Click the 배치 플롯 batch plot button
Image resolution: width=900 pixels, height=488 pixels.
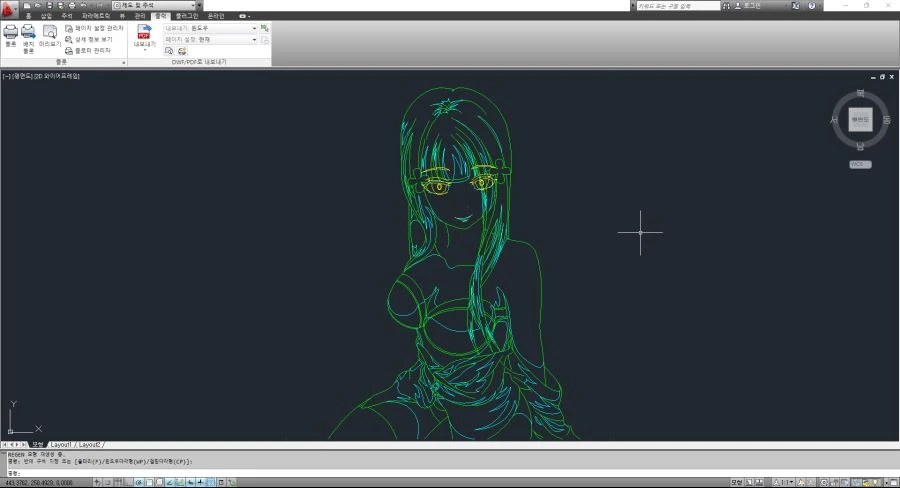29,39
